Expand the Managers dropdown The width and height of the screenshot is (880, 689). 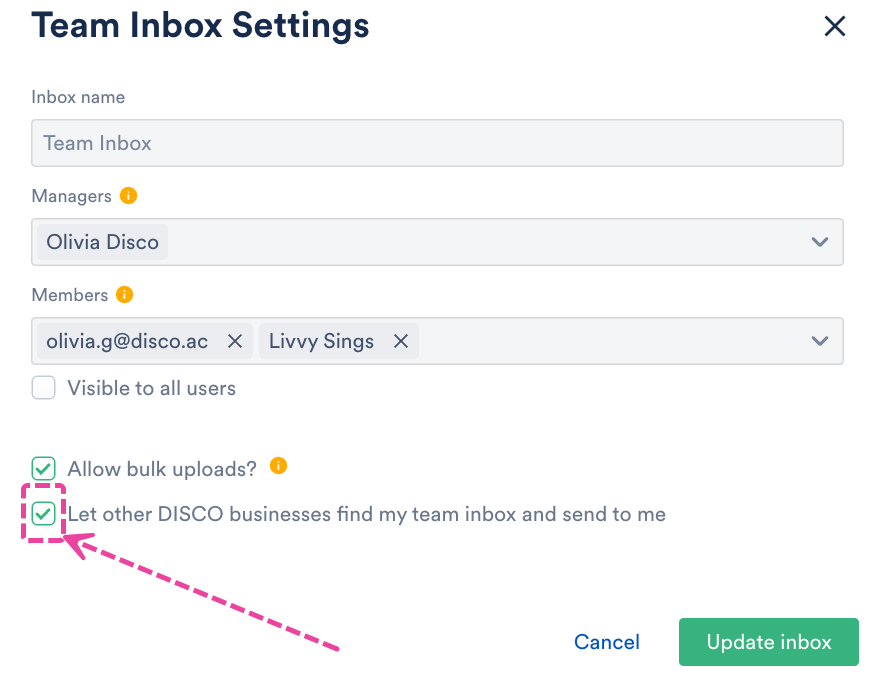coord(820,242)
